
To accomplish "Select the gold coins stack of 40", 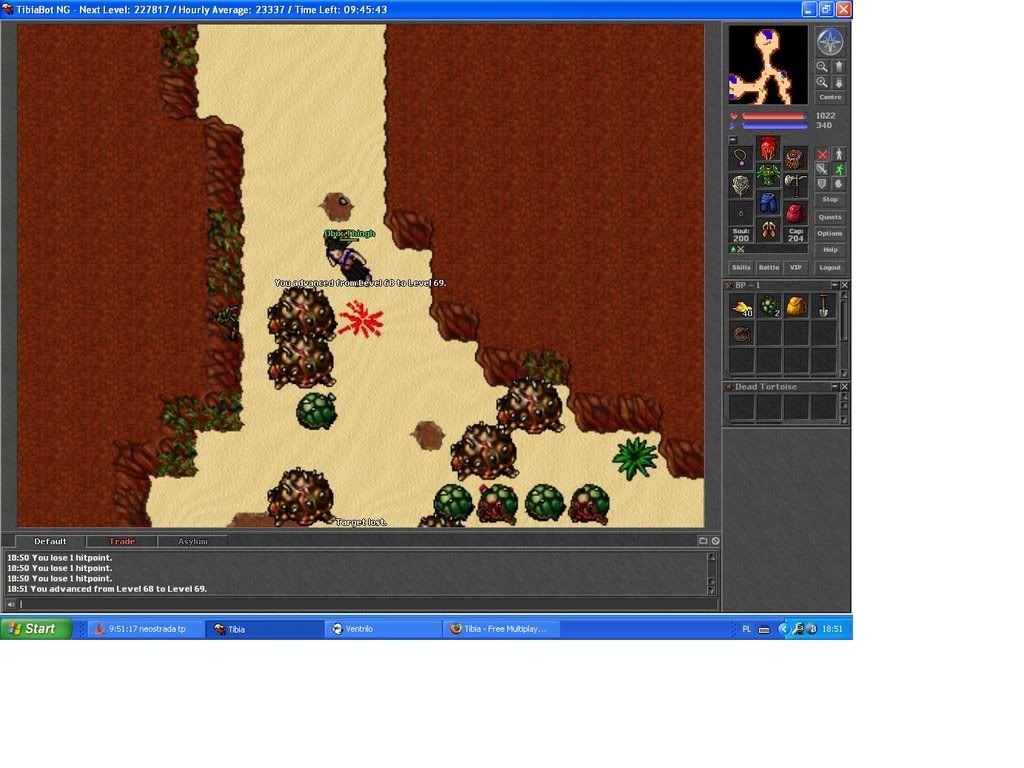I will [x=741, y=306].
